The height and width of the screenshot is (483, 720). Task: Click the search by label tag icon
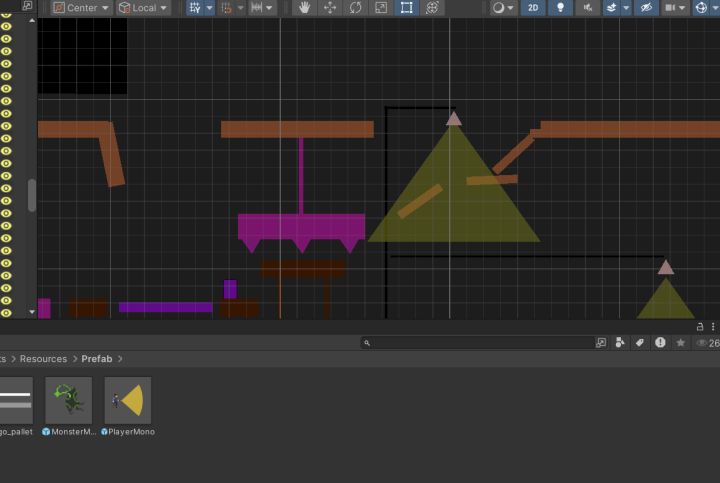point(640,342)
